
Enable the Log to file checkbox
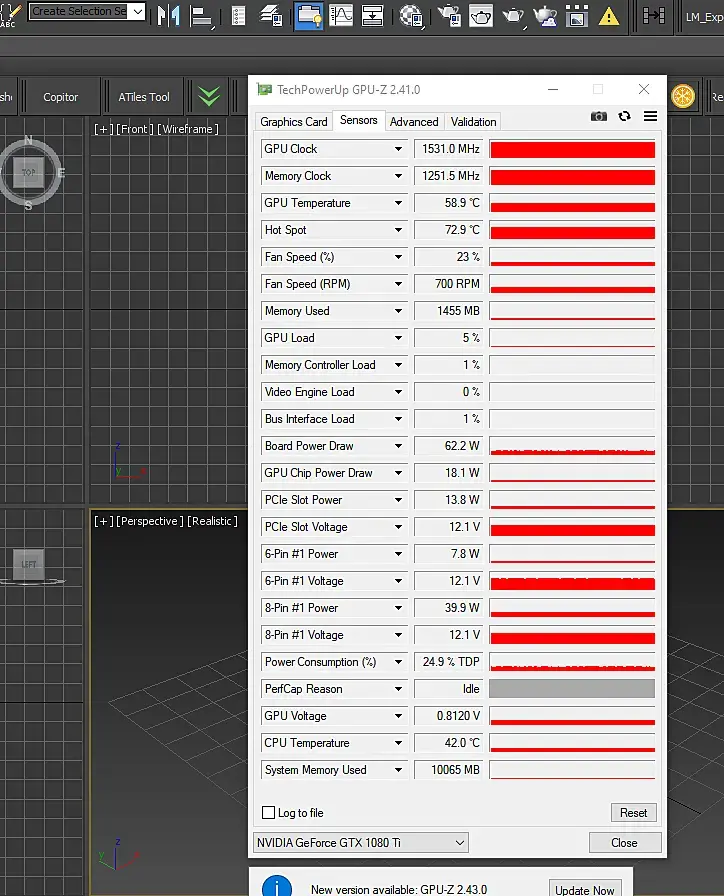click(268, 813)
